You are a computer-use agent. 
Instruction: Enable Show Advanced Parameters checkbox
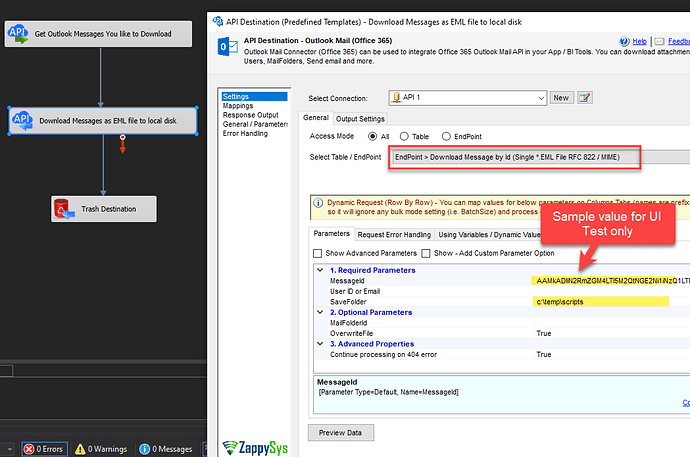(318, 253)
